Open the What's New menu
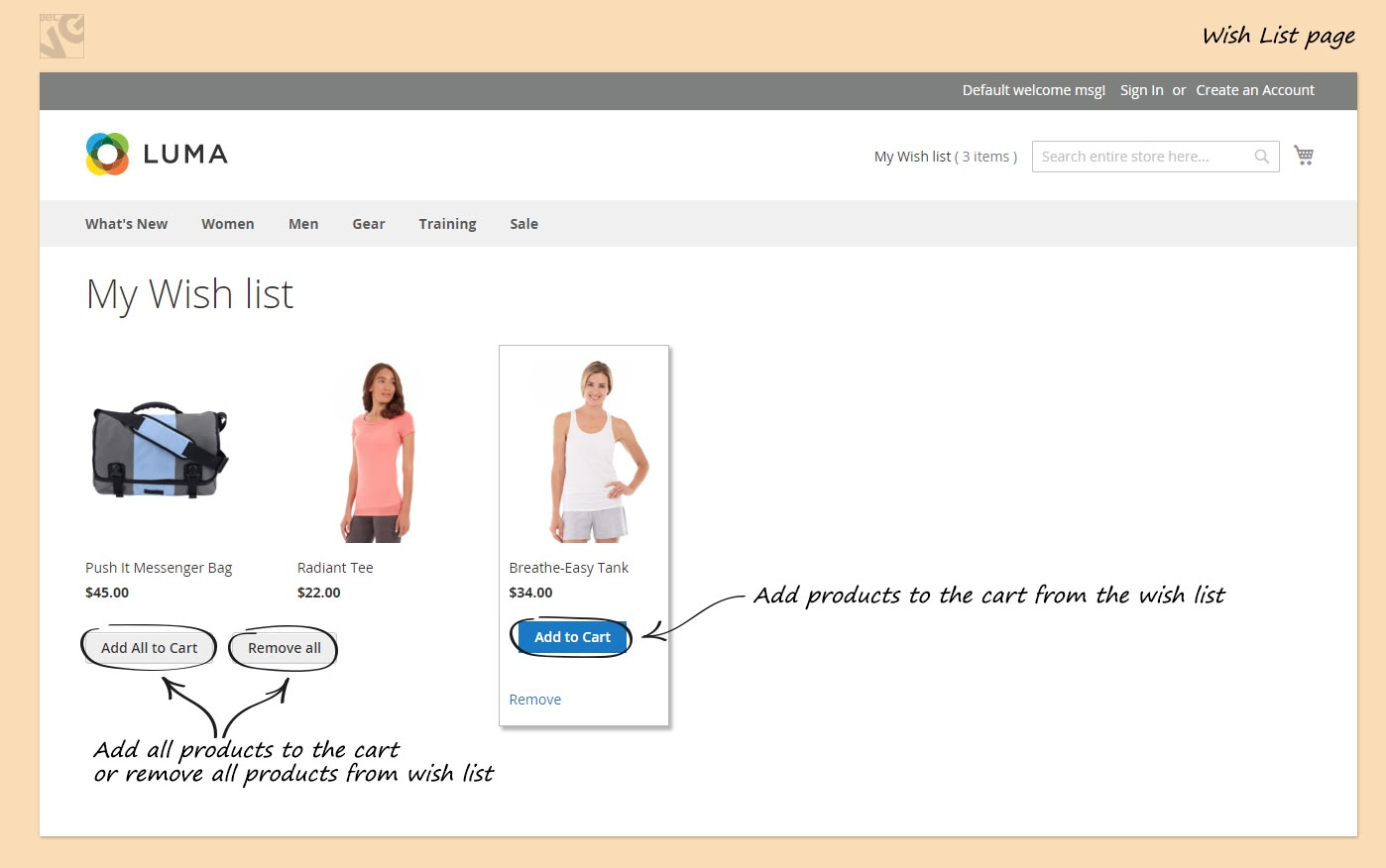This screenshot has height=868, width=1386. [126, 224]
